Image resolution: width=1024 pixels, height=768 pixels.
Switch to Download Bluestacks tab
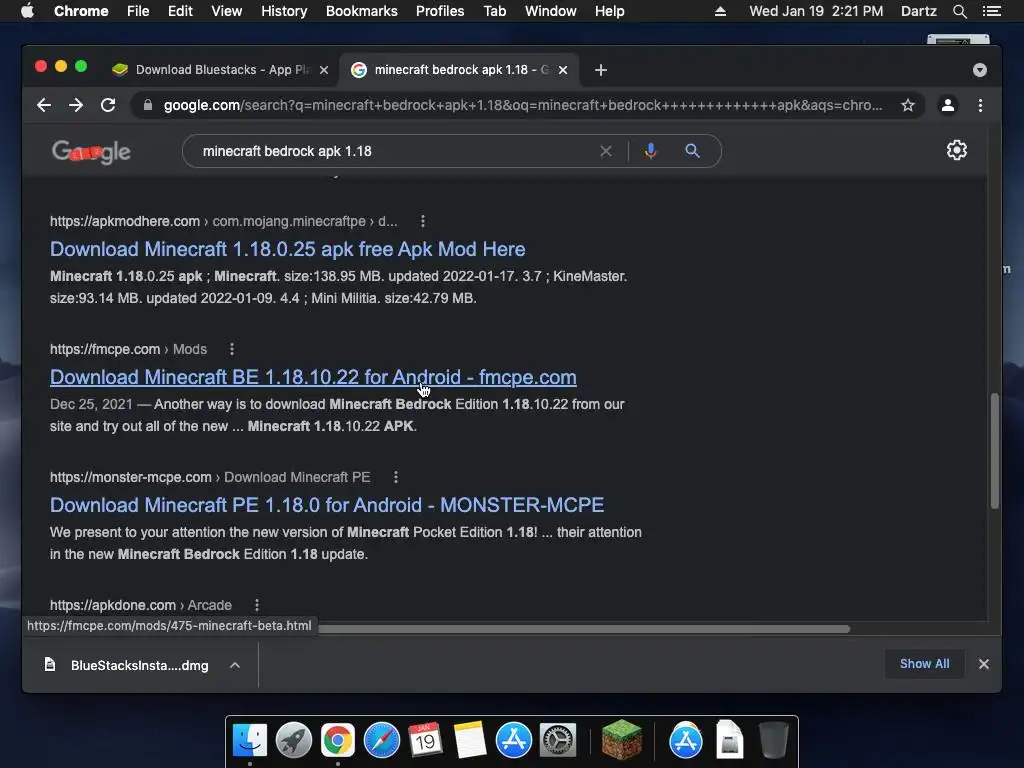tap(221, 70)
